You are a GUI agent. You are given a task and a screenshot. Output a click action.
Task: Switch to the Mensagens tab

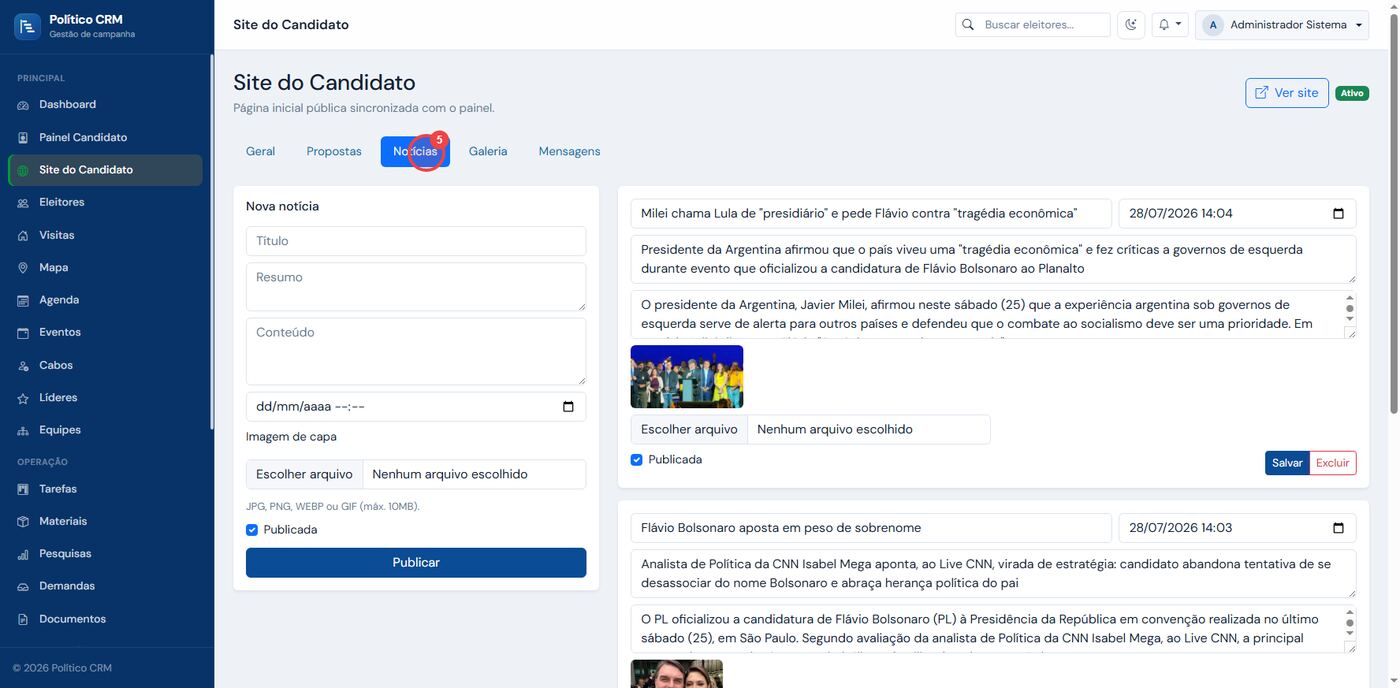[569, 151]
